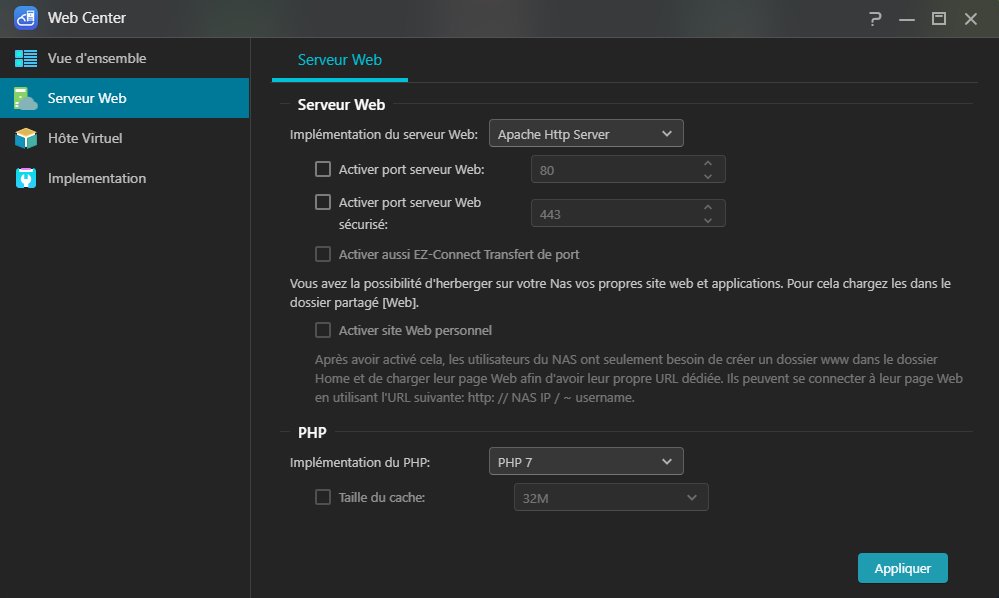Image resolution: width=999 pixels, height=598 pixels.
Task: Click the Hôte Virtuel cube icon
Action: click(26, 138)
